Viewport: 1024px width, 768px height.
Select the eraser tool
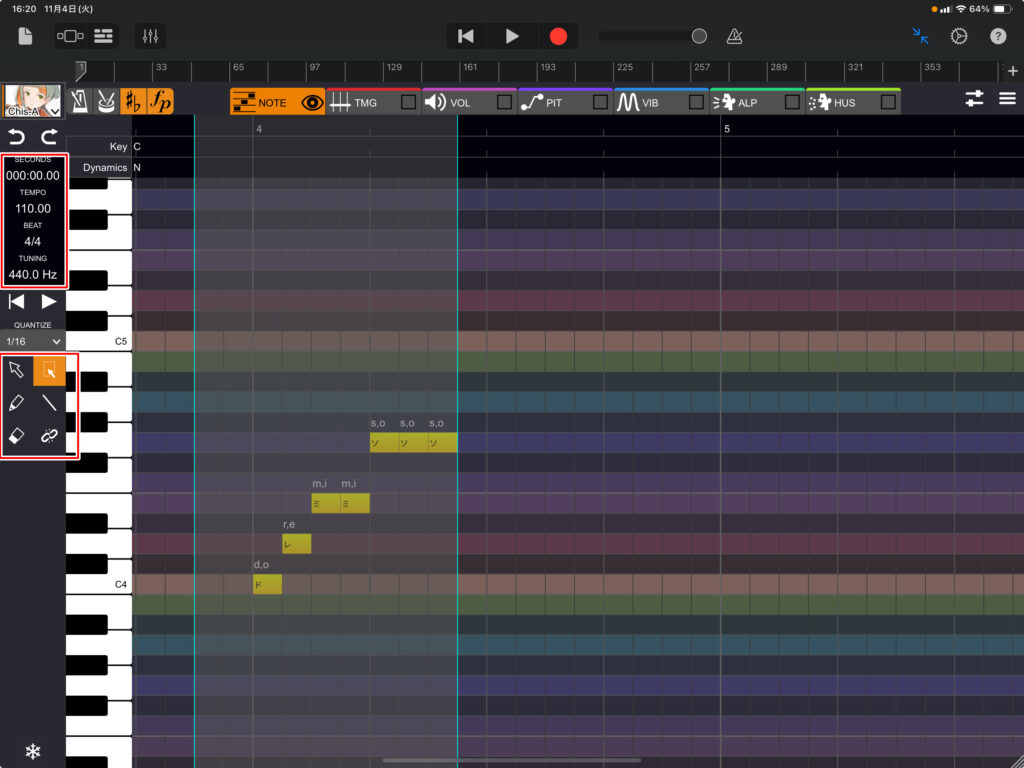pos(17,436)
